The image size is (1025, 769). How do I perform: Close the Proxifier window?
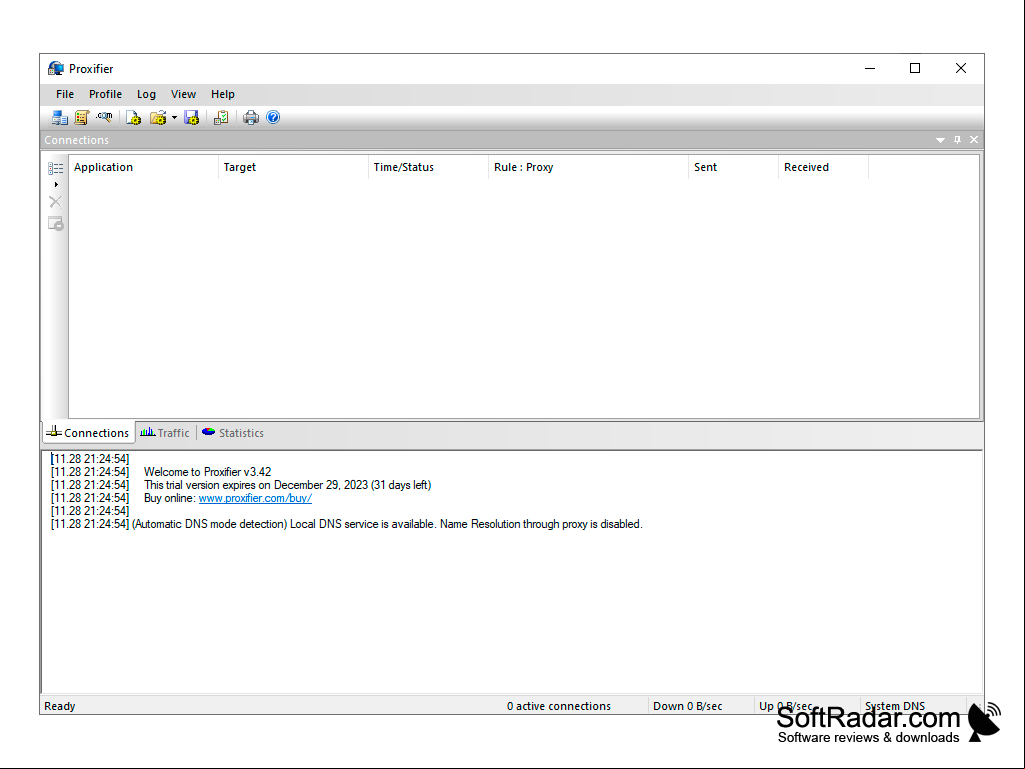(961, 69)
